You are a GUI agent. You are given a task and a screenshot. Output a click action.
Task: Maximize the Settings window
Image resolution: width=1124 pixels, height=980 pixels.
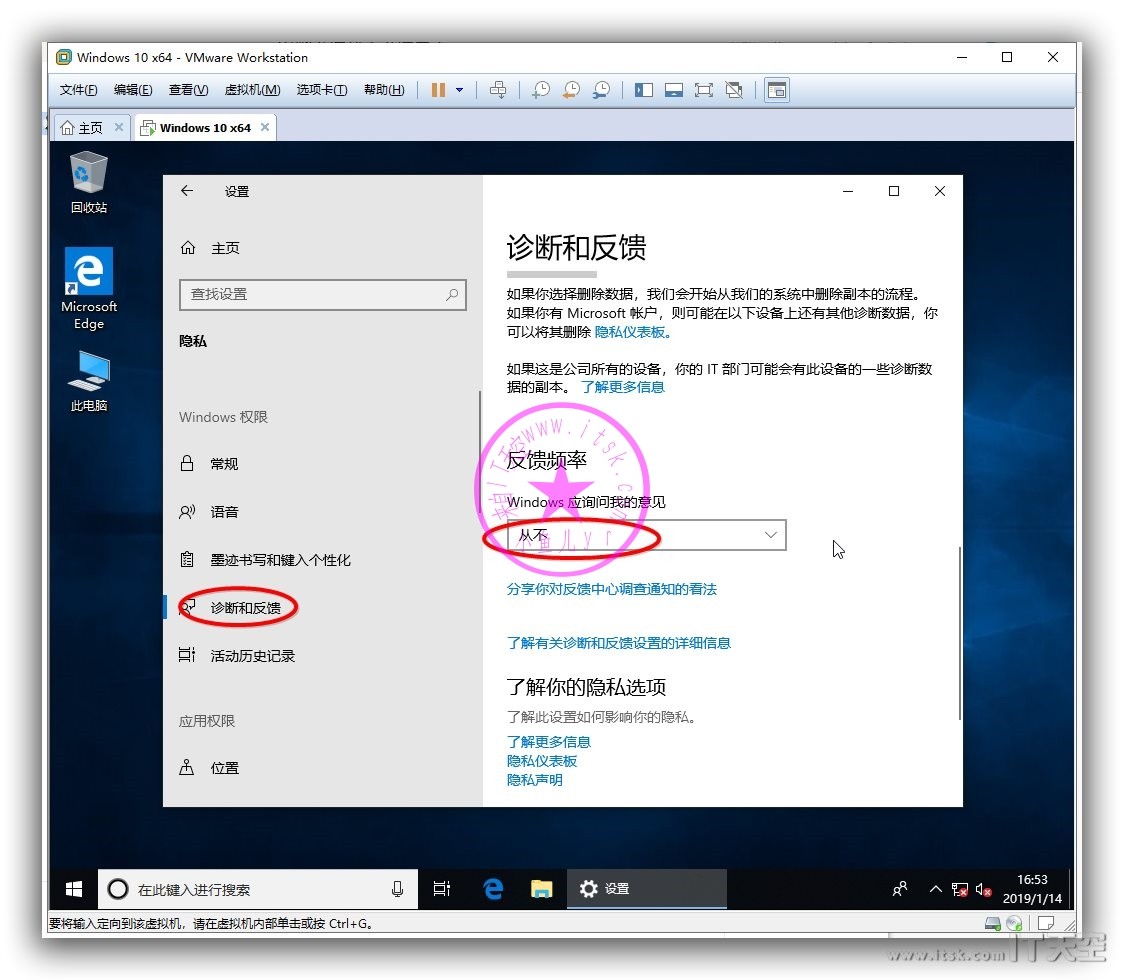point(894,191)
